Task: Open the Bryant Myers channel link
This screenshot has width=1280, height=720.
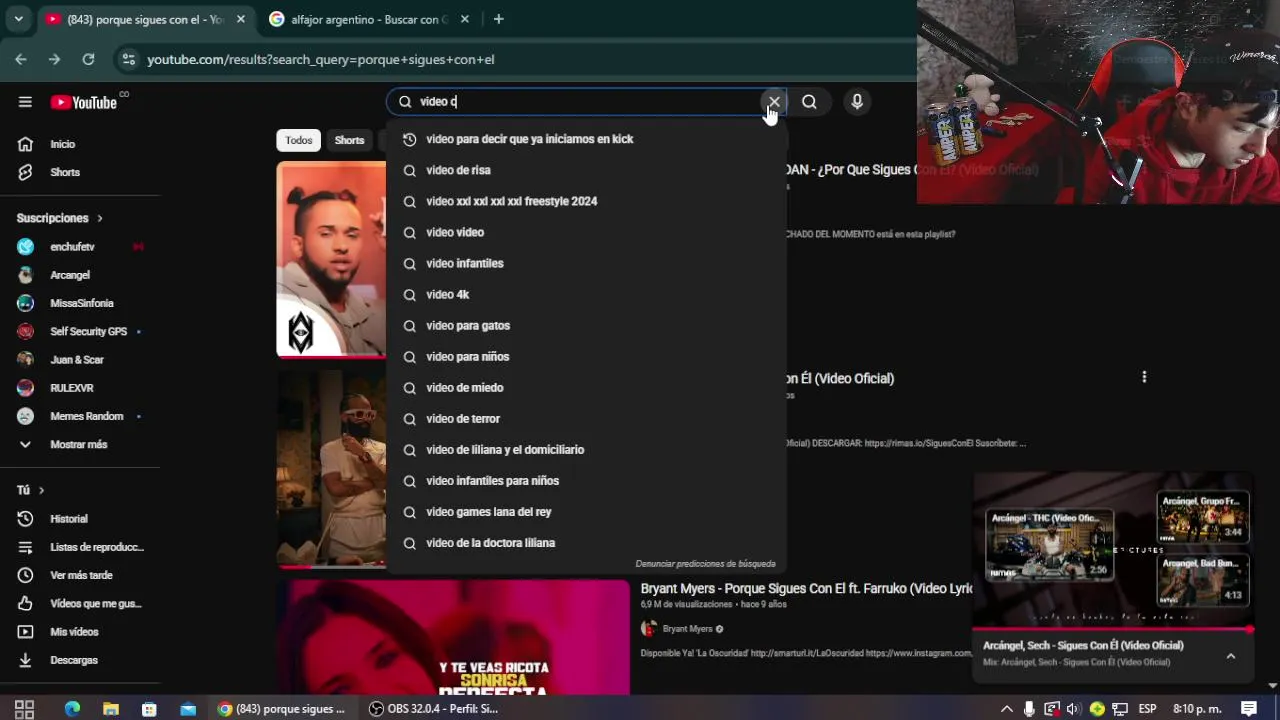Action: [x=687, y=629]
